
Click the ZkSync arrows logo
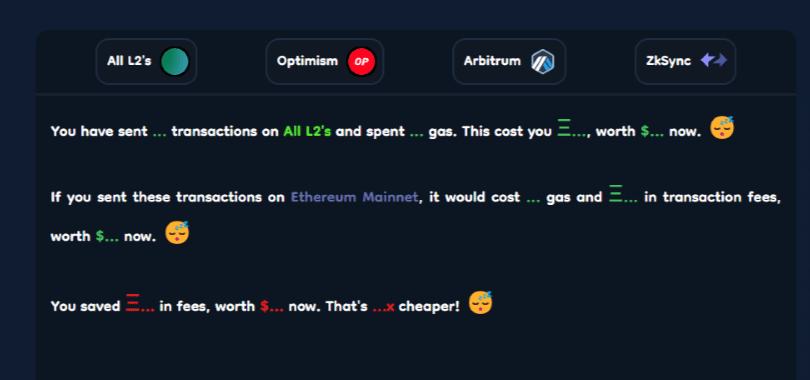tap(713, 61)
